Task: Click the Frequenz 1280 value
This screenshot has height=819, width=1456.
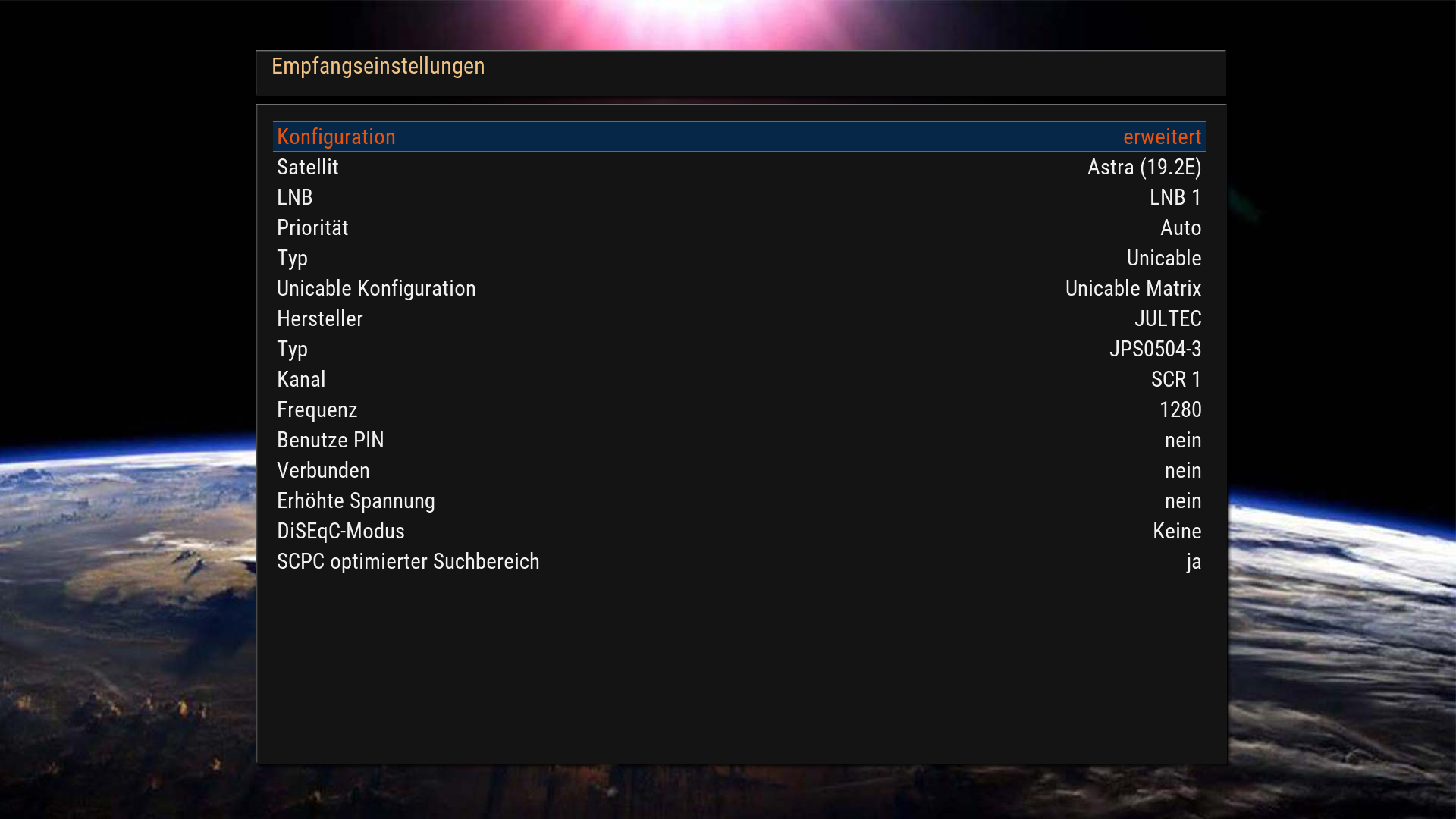Action: point(1180,410)
